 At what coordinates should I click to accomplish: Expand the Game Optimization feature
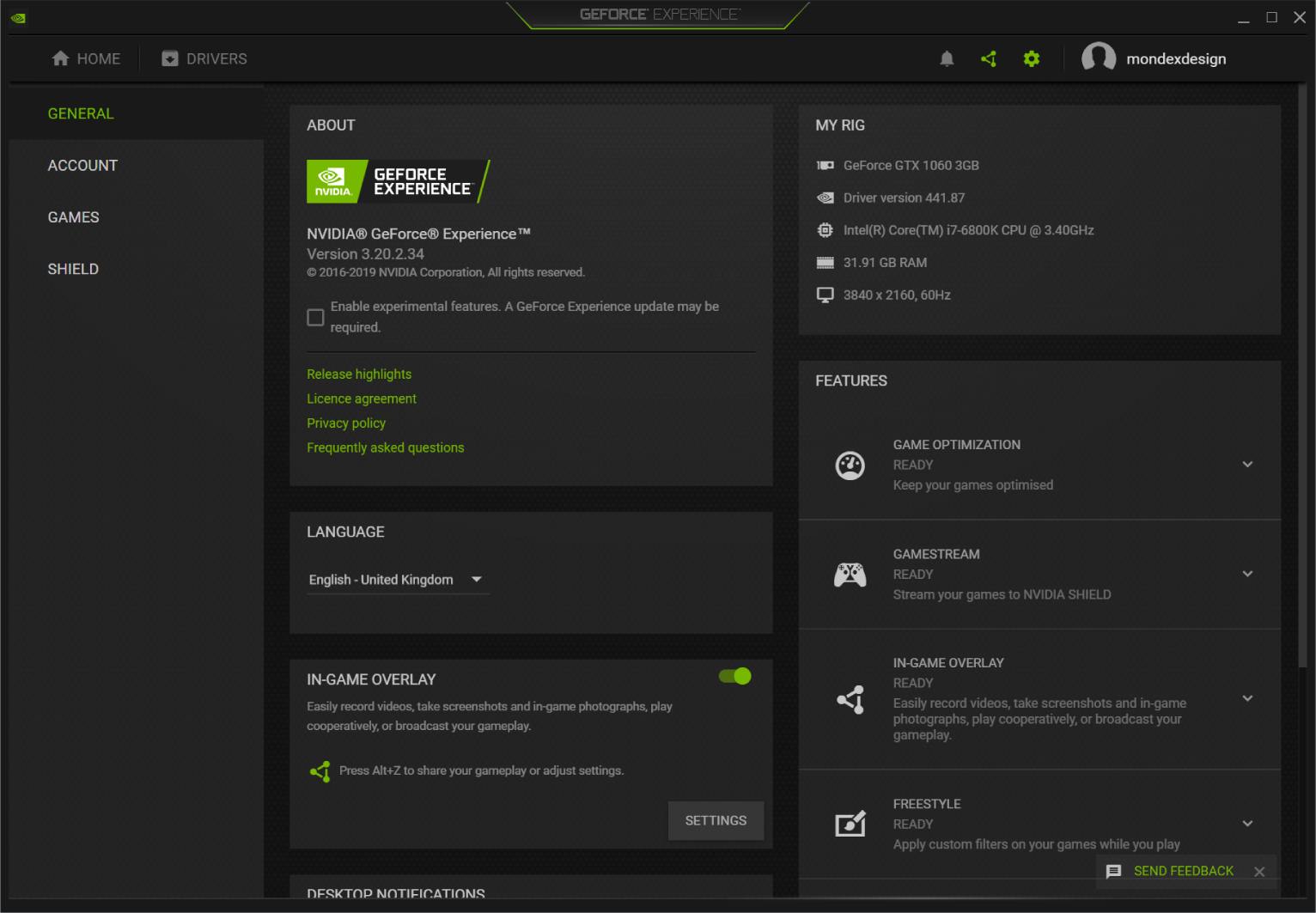(x=1248, y=465)
